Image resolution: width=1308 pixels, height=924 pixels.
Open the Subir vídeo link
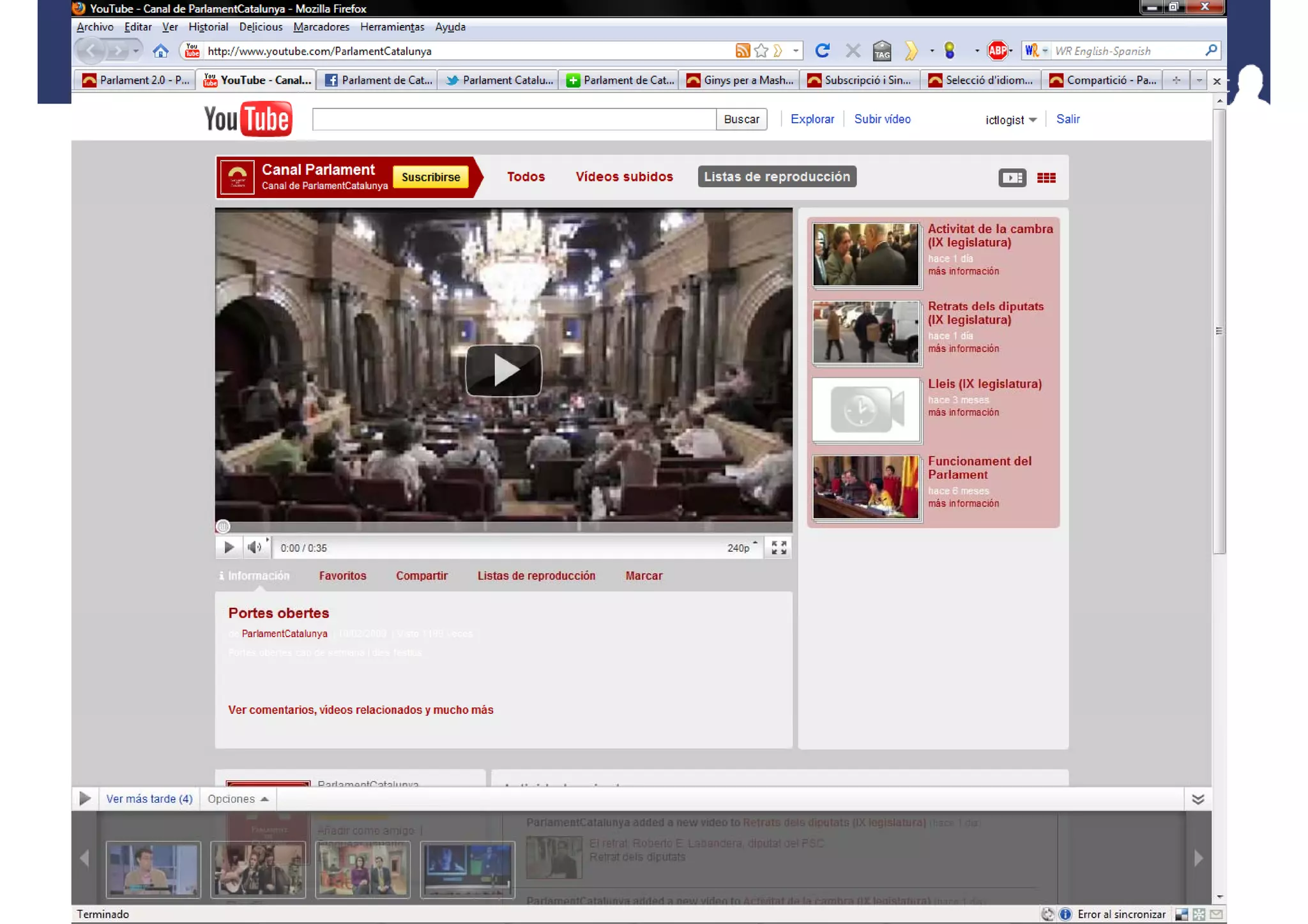[x=882, y=119]
